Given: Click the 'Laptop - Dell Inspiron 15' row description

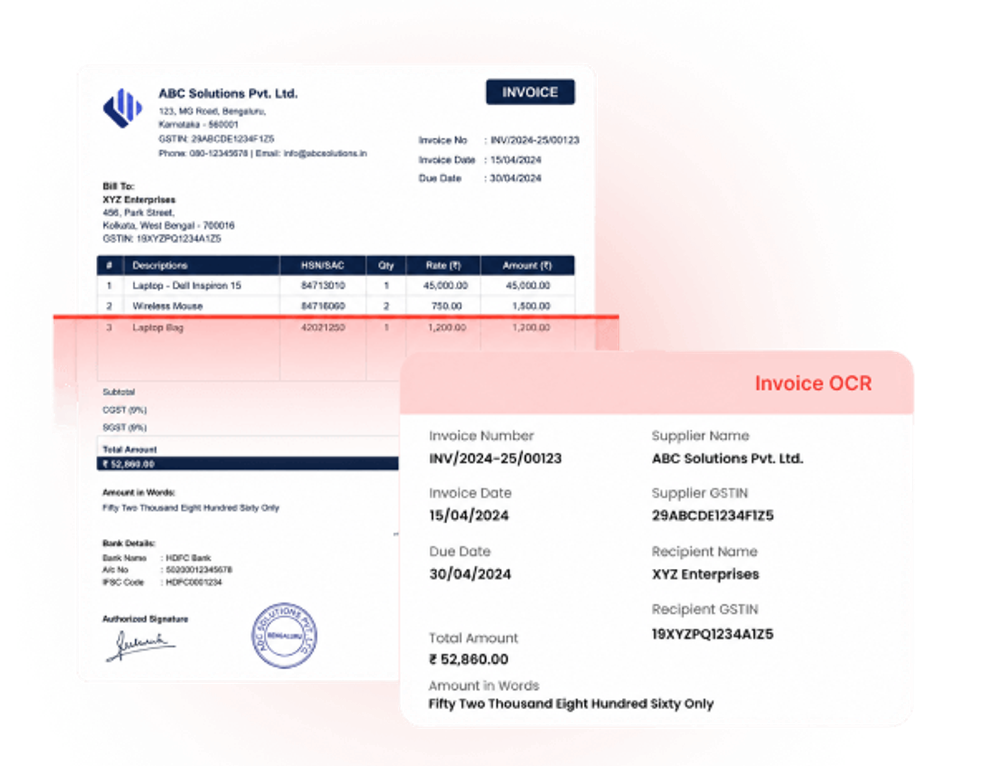Looking at the screenshot, I should (187, 285).
